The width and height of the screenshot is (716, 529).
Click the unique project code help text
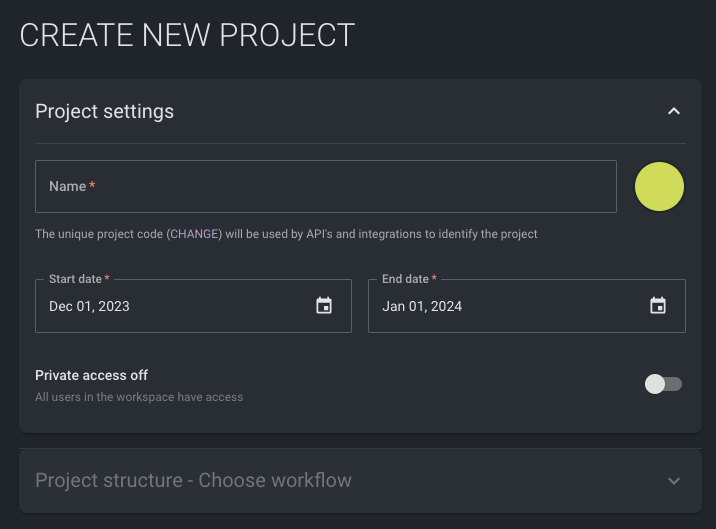(x=100, y=234)
